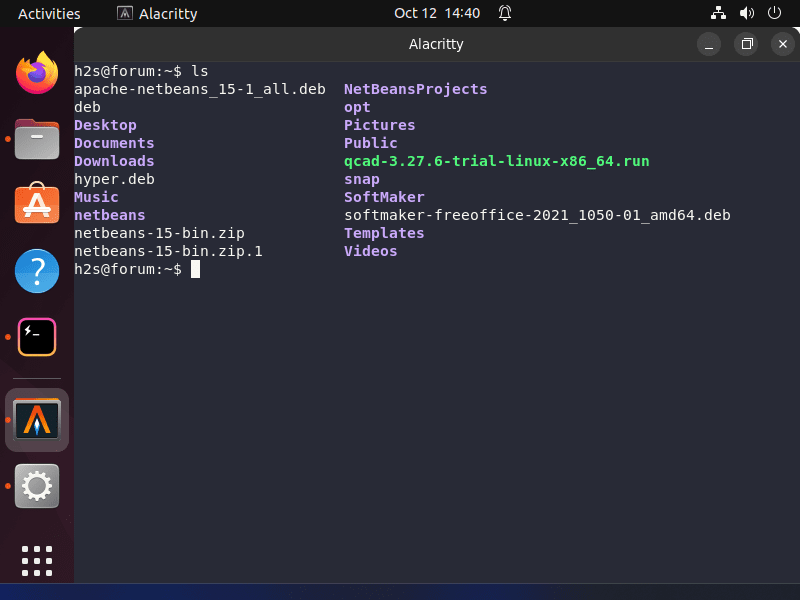800x600 pixels.
Task: Launch Firefox from the dock
Action: 36,73
